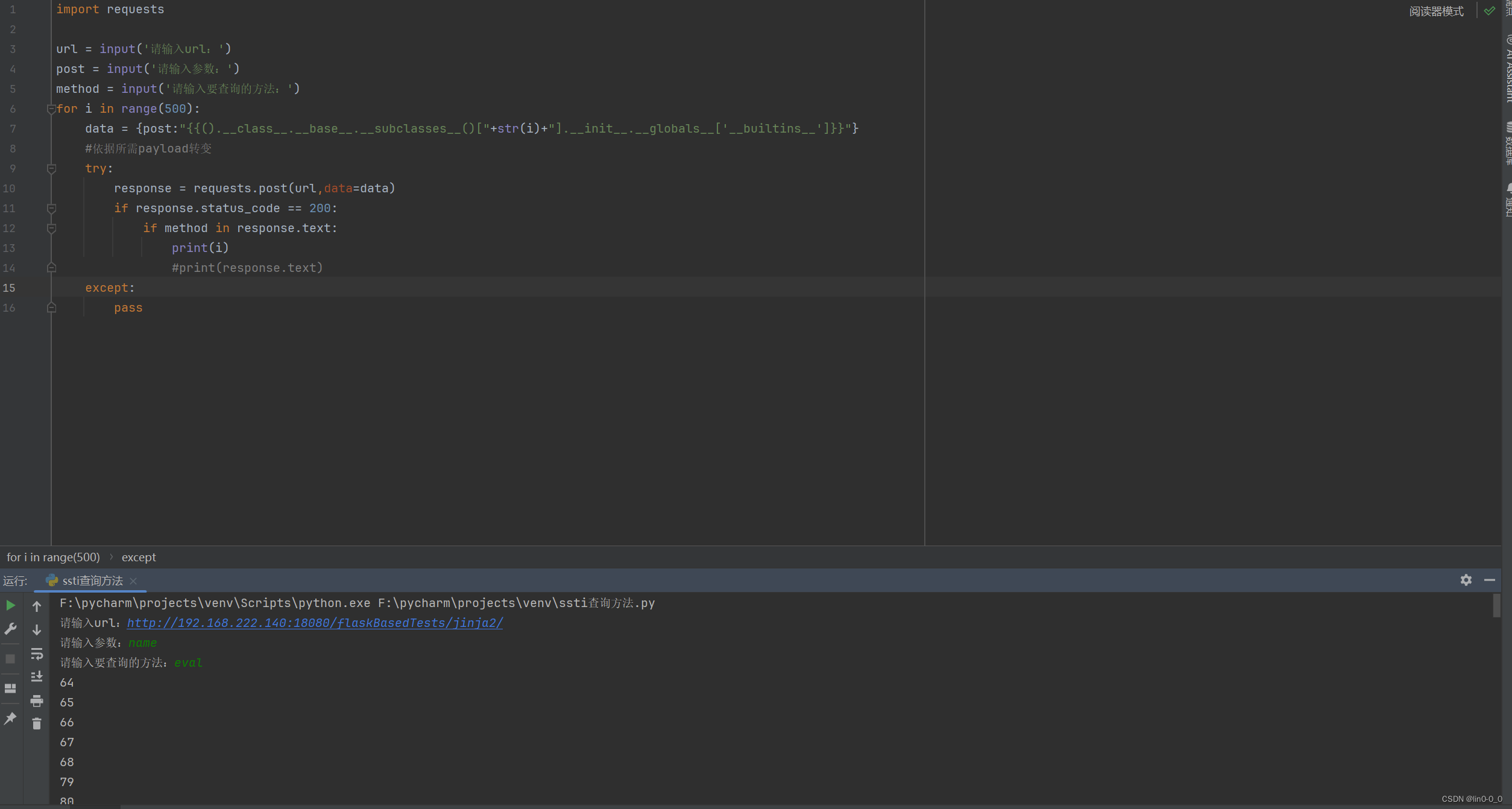Click the print console output icon

click(x=37, y=700)
